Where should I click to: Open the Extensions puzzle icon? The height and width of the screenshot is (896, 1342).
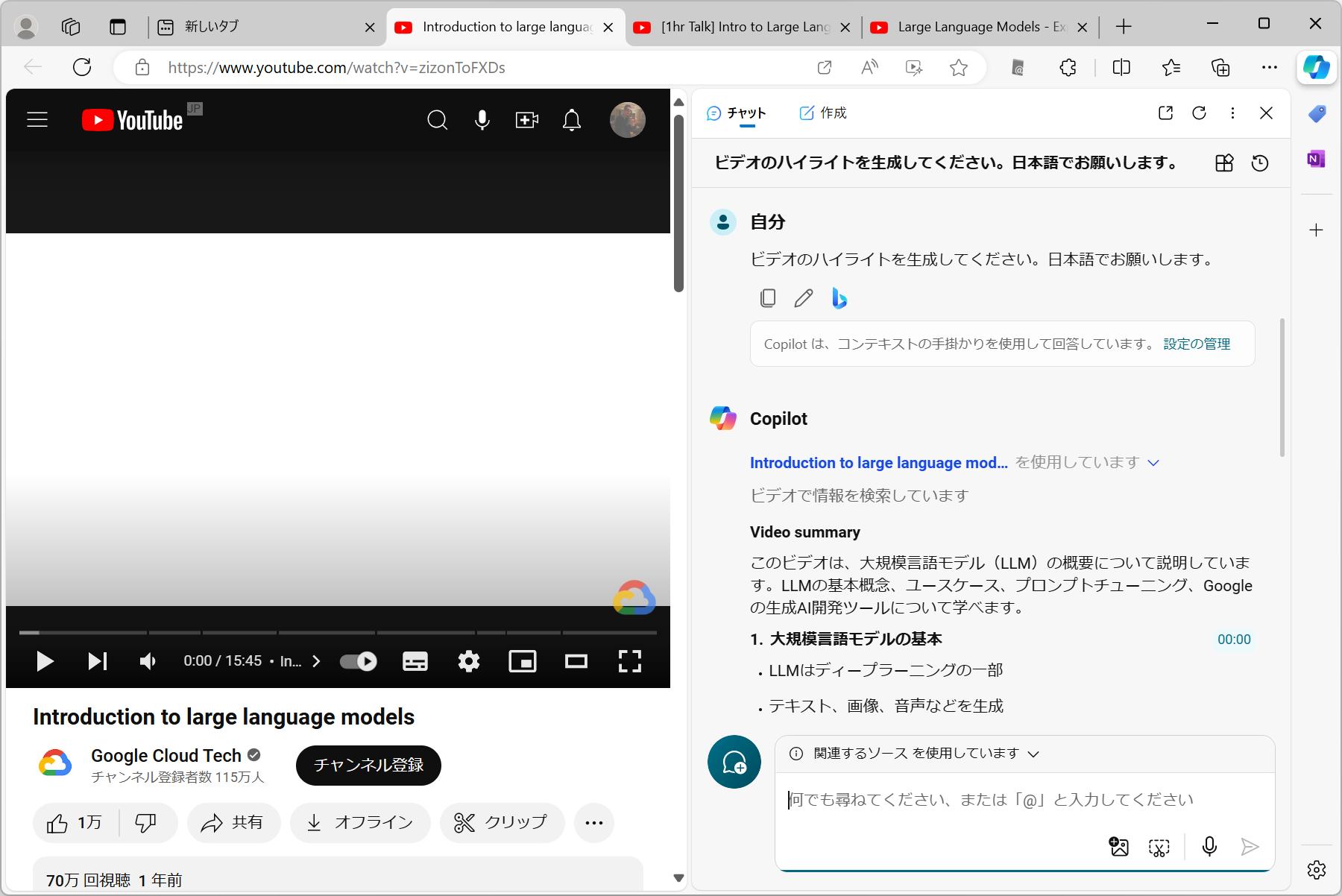pos(1068,68)
